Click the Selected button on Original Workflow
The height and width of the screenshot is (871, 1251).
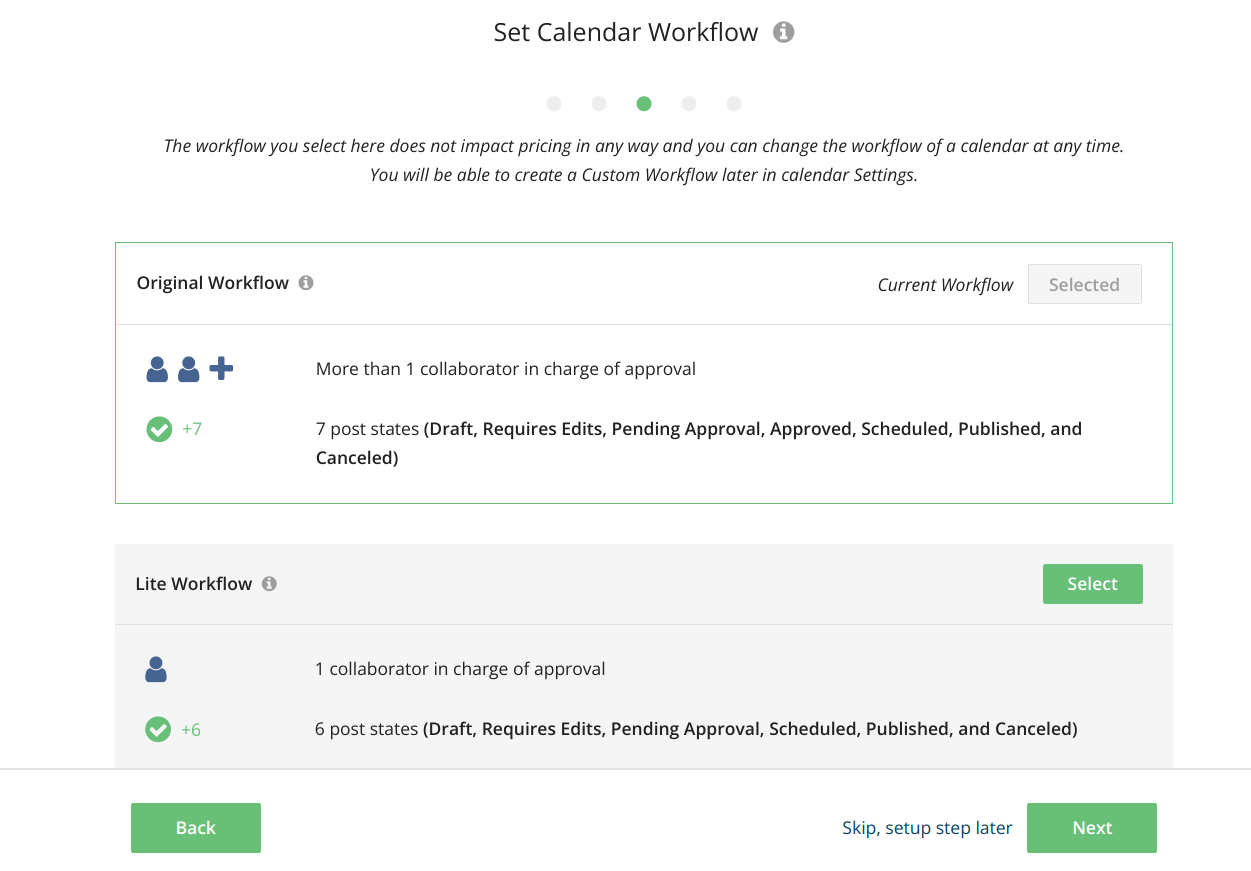coord(1084,284)
